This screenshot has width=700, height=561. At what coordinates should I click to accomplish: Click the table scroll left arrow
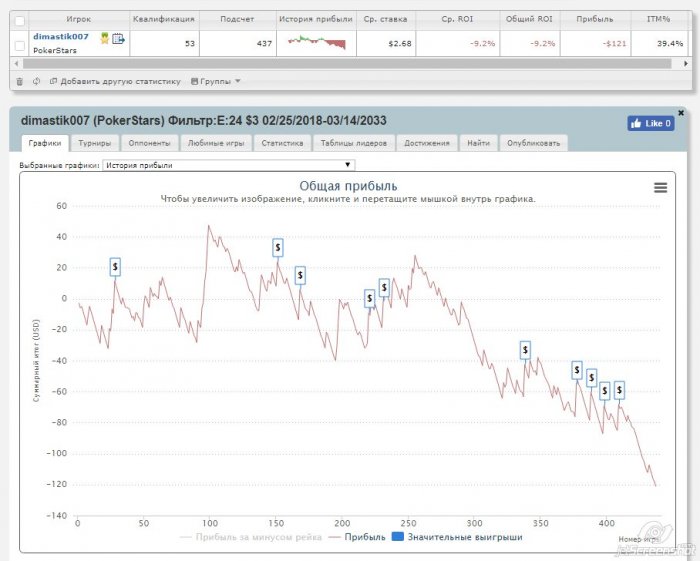tap(17, 64)
